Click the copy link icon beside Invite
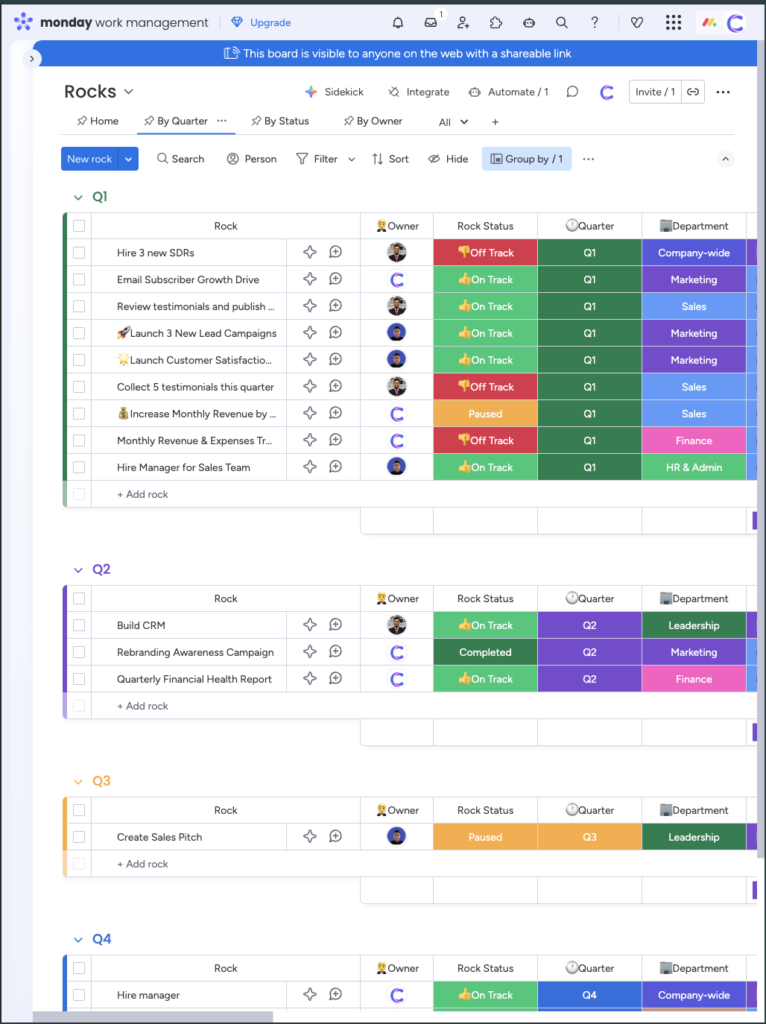Image resolution: width=766 pixels, height=1024 pixels. tap(693, 92)
